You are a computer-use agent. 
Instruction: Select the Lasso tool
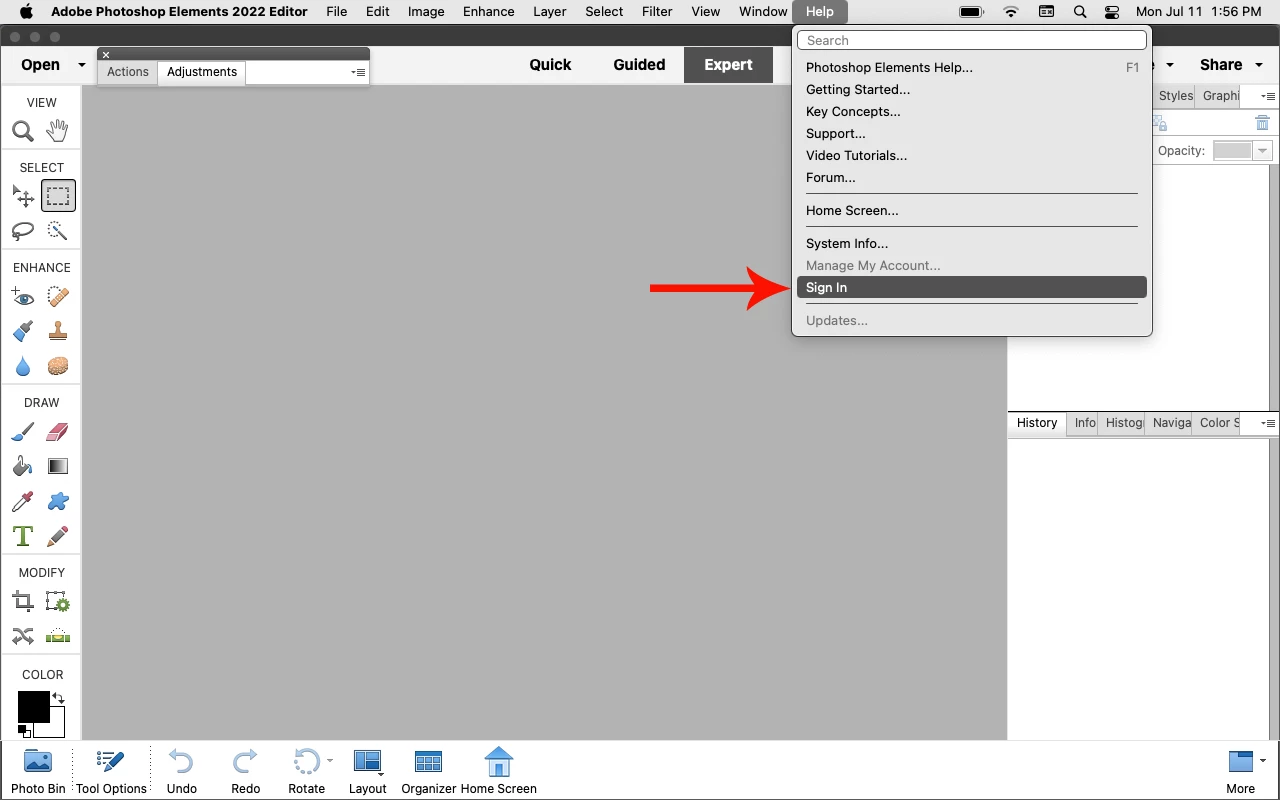(x=23, y=231)
